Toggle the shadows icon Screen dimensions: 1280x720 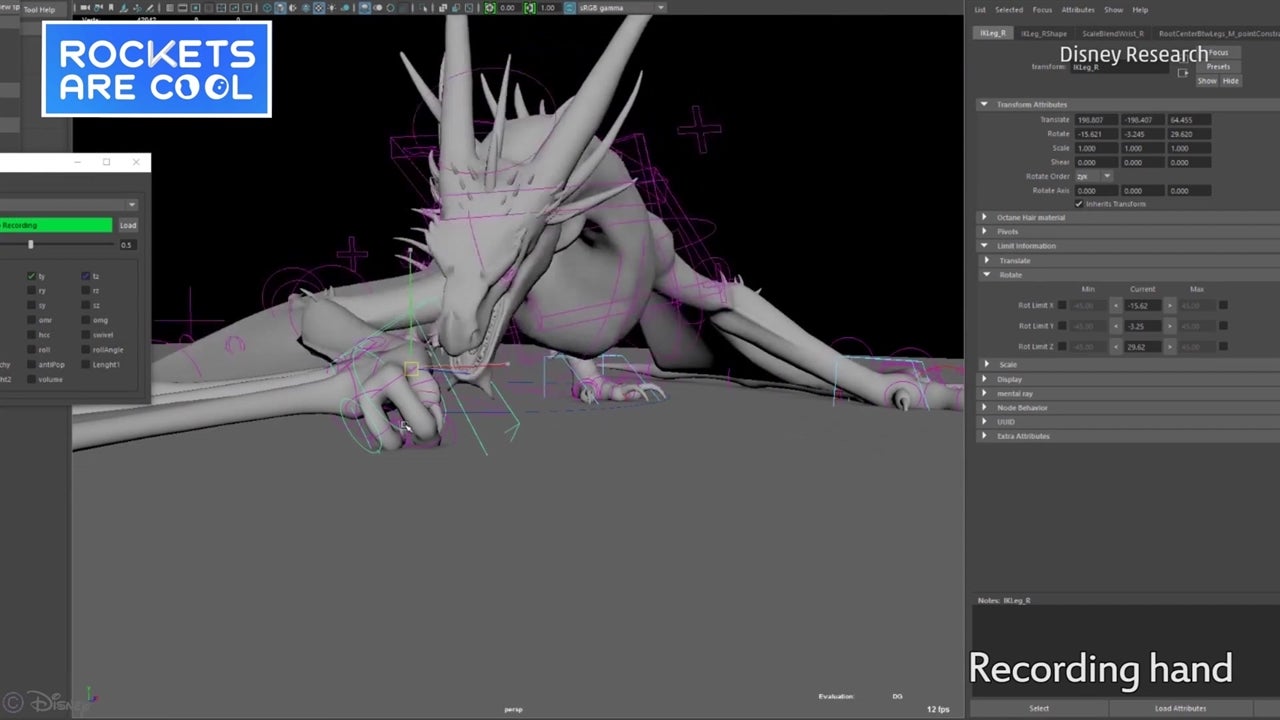pos(346,7)
